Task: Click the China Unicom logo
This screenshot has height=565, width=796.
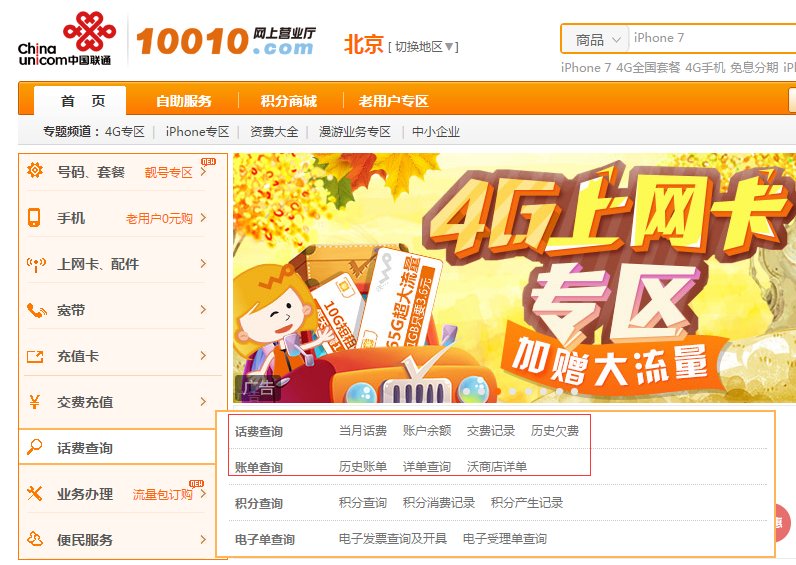Action: pyautogui.click(x=65, y=39)
